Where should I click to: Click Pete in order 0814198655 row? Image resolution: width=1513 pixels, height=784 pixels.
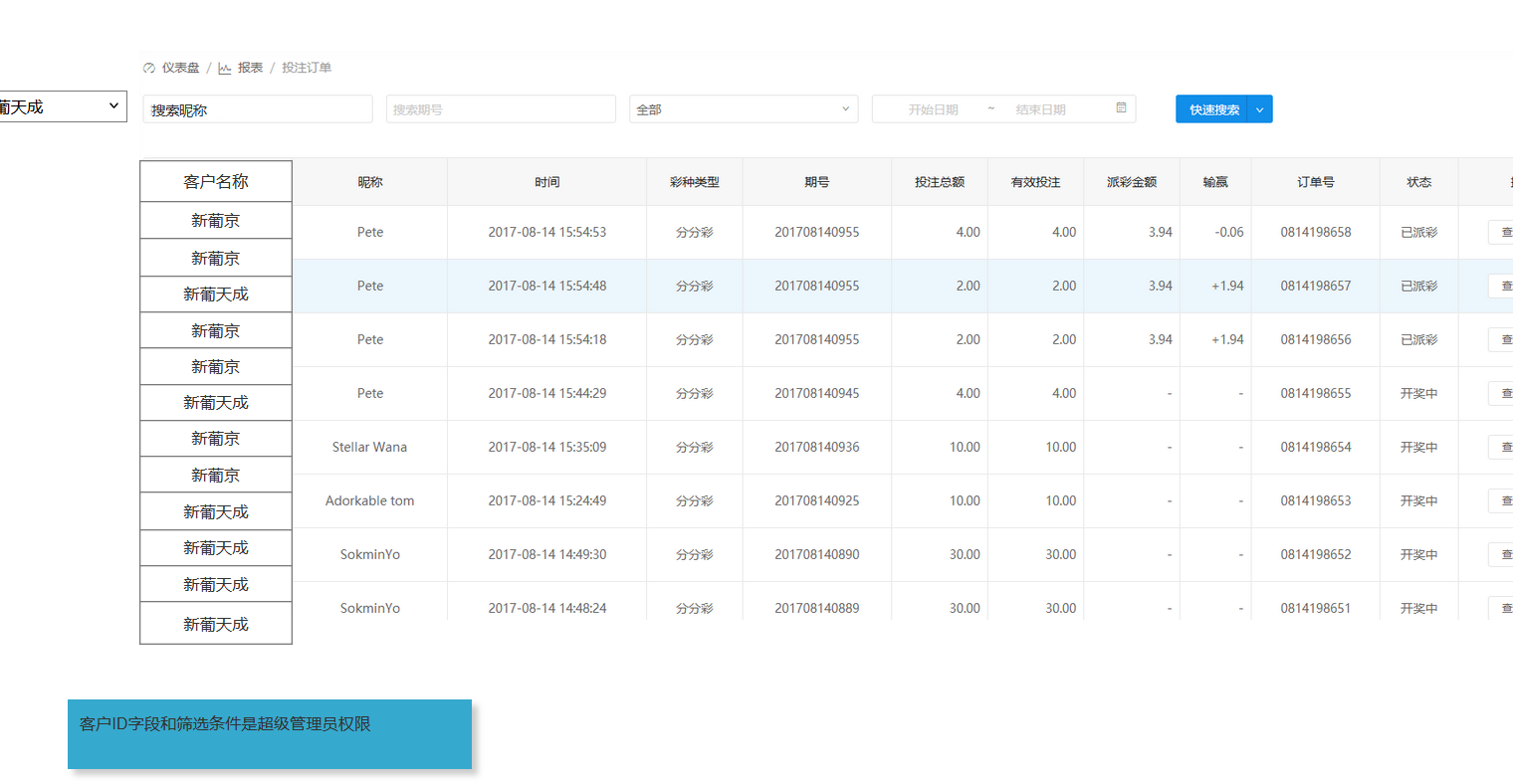[370, 393]
